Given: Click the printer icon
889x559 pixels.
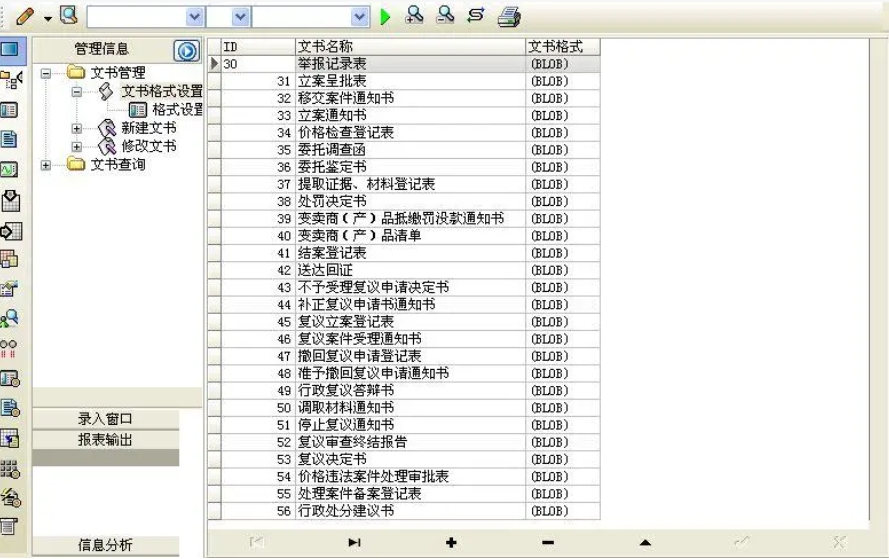Looking at the screenshot, I should pyautogui.click(x=509, y=16).
